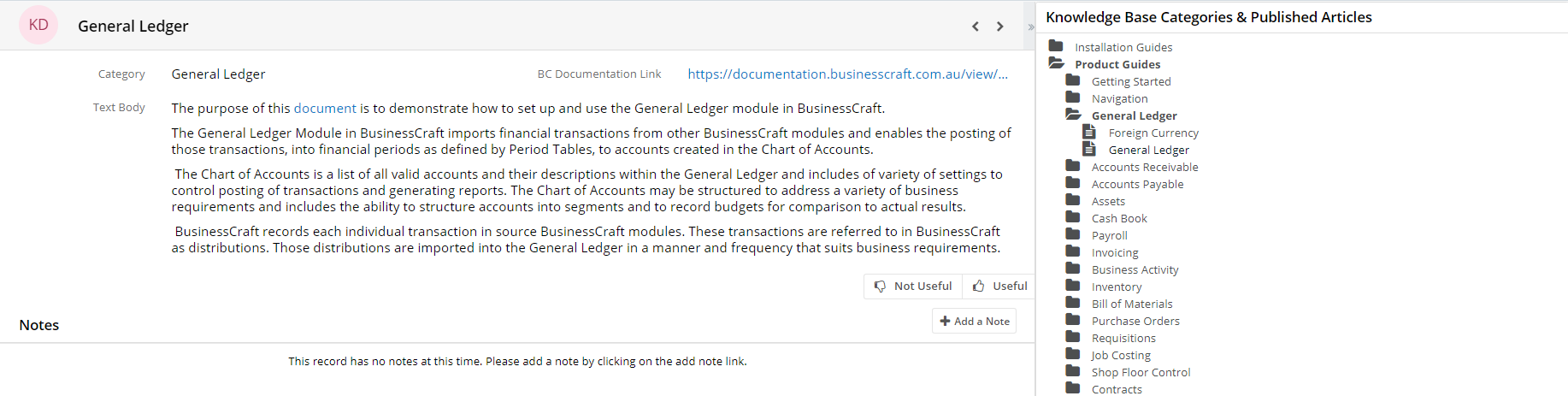Click the KD avatar icon
This screenshot has height=396, width=1568.
(38, 25)
